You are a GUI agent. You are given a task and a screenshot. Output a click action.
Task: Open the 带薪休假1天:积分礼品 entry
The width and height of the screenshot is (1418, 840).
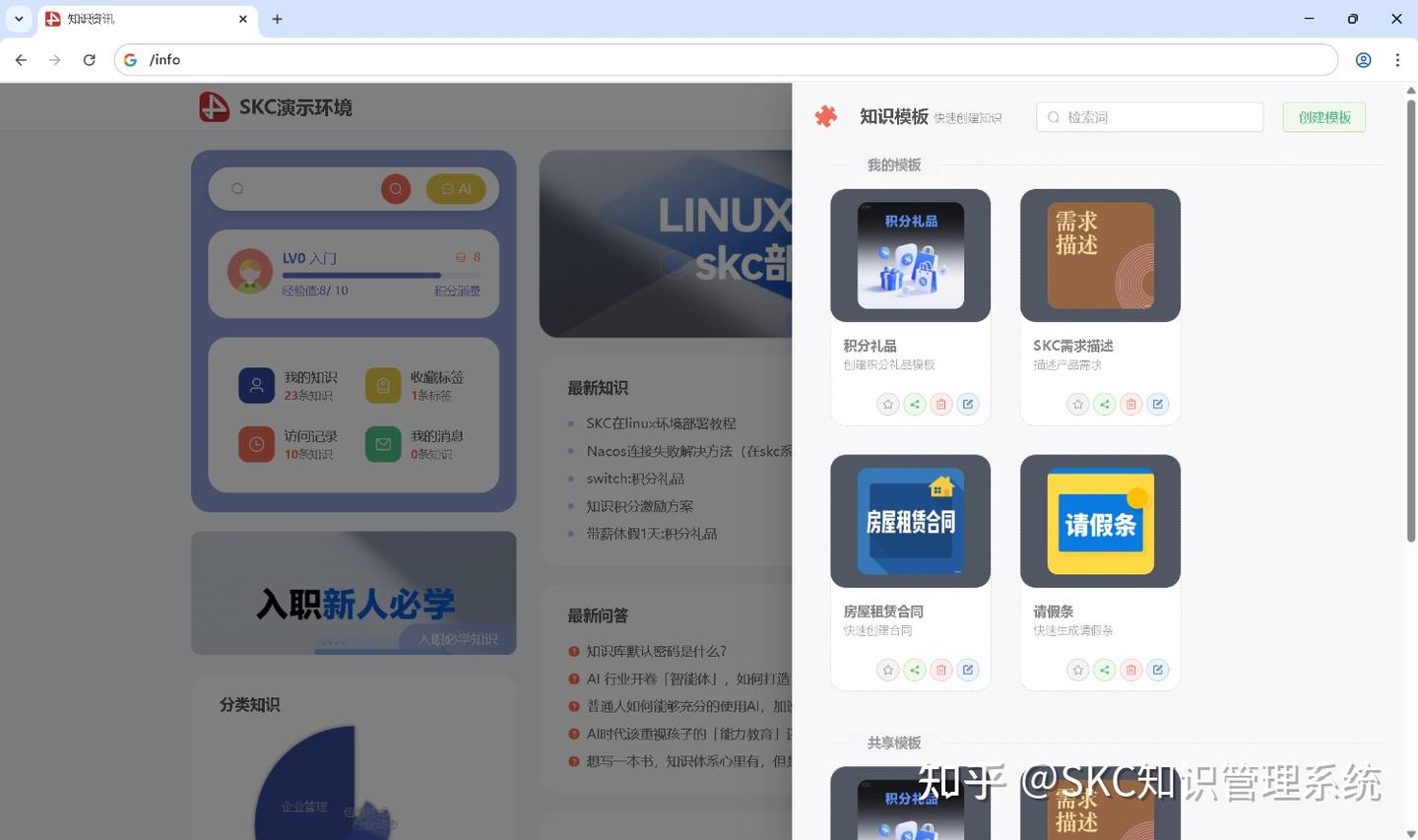651,534
